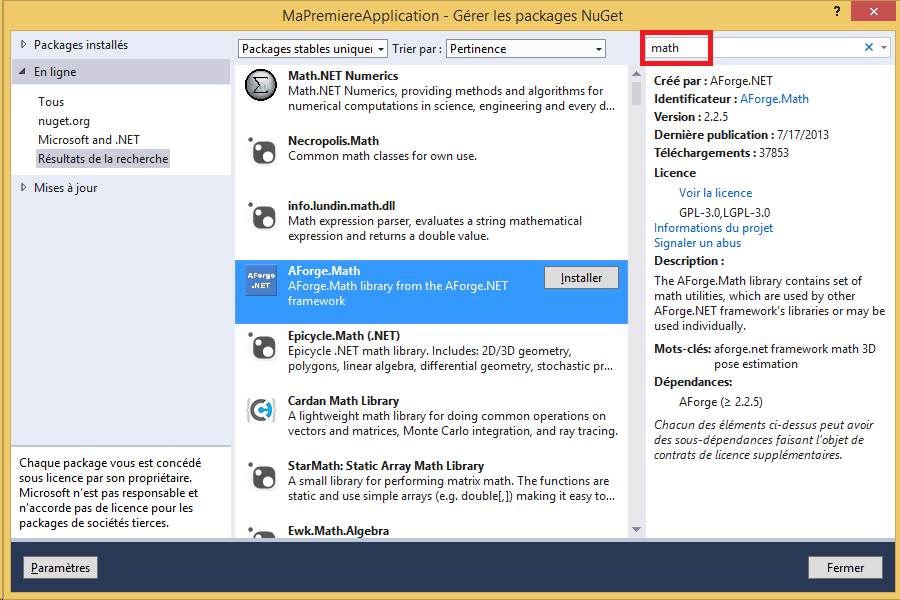Click the Necropolis.Math package icon
Image resolution: width=900 pixels, height=600 pixels.
(262, 151)
